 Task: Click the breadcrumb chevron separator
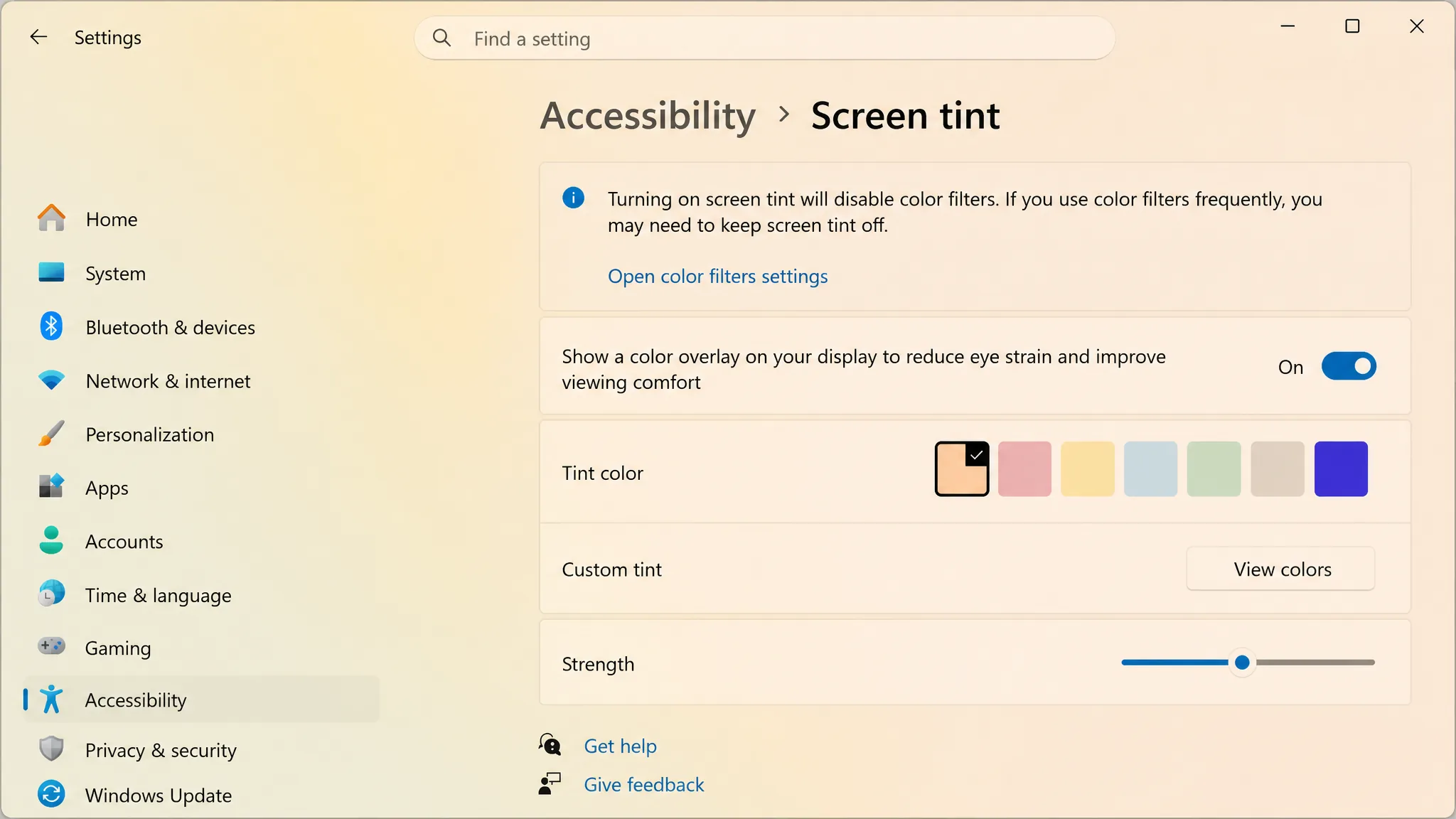pos(784,114)
